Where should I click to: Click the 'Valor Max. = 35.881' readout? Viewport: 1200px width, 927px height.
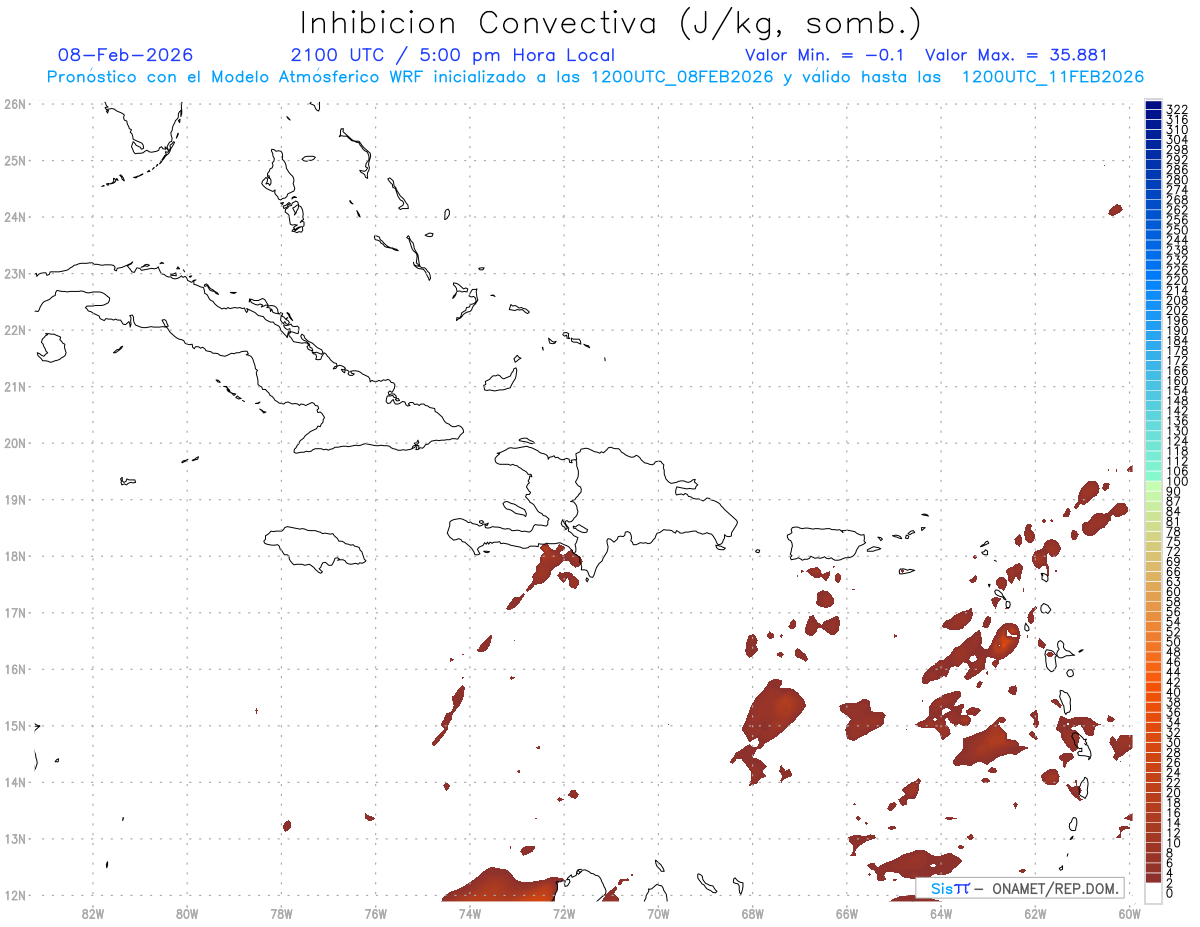coord(1016,55)
